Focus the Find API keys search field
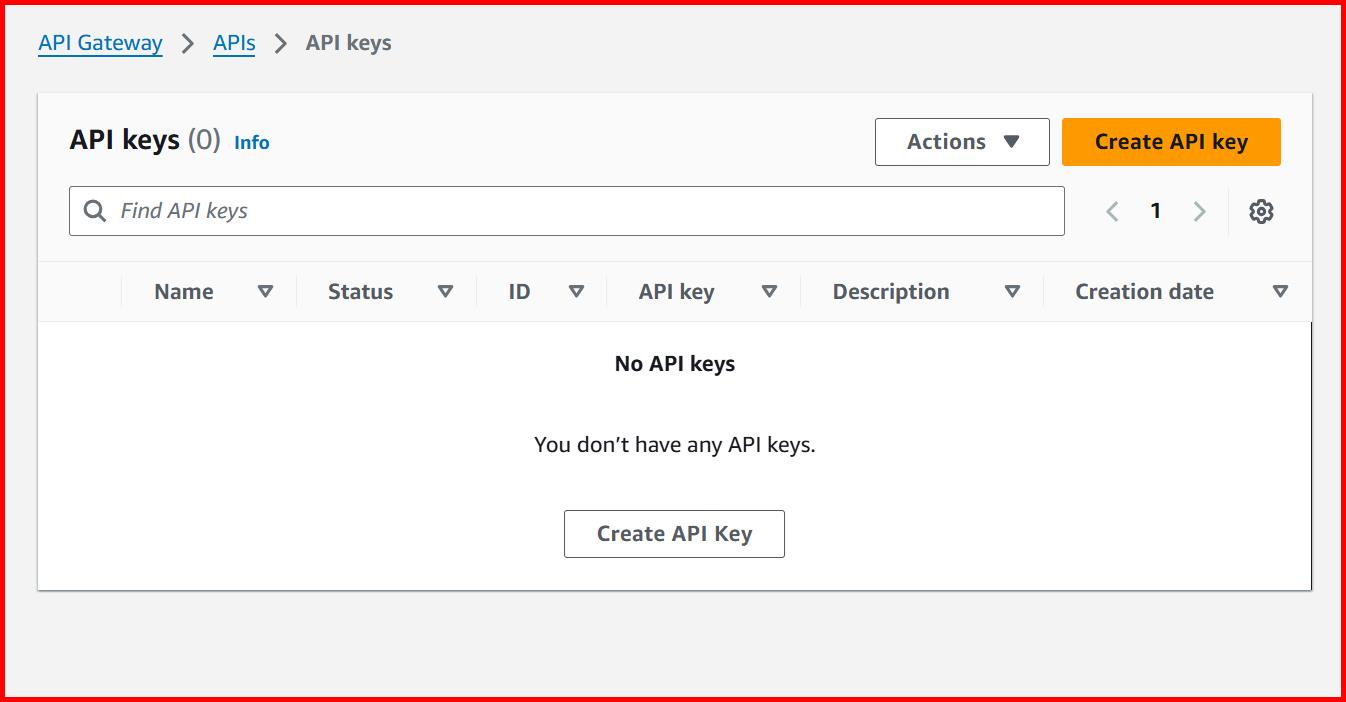The width and height of the screenshot is (1346, 702). tap(567, 211)
